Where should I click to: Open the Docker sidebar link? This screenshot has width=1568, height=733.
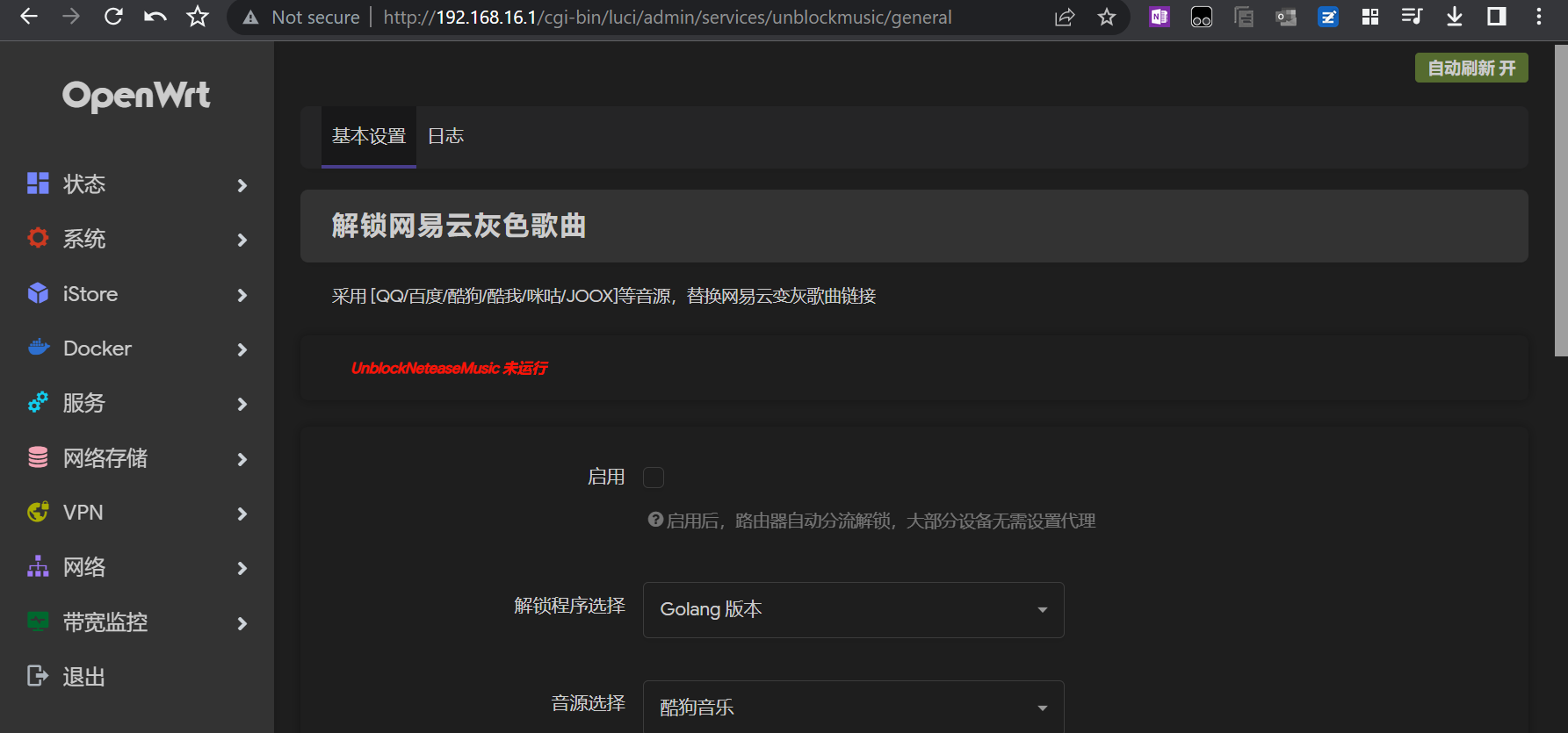click(x=98, y=349)
